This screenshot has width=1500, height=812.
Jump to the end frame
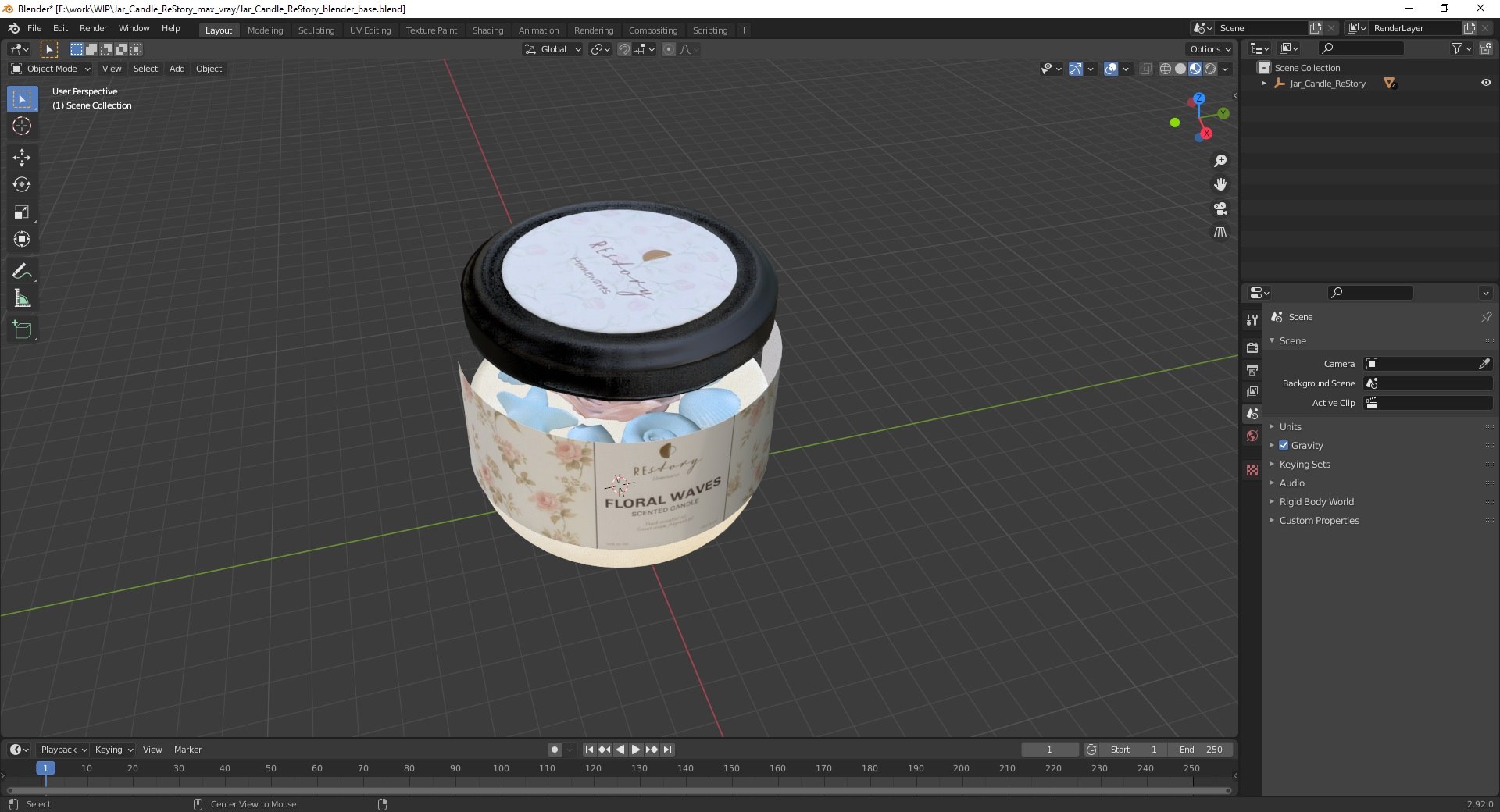point(667,750)
